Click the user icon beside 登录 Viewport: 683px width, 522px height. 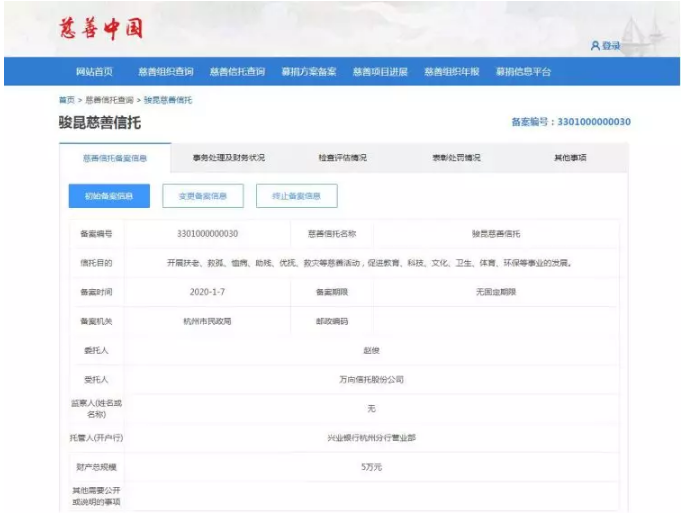coord(595,45)
